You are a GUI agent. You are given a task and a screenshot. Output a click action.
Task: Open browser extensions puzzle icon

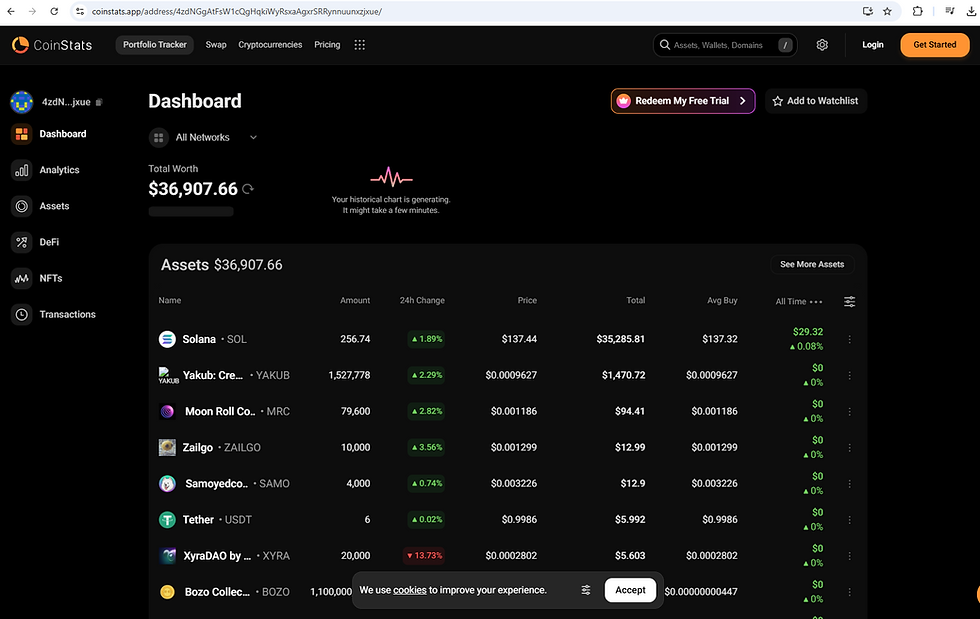coord(918,11)
